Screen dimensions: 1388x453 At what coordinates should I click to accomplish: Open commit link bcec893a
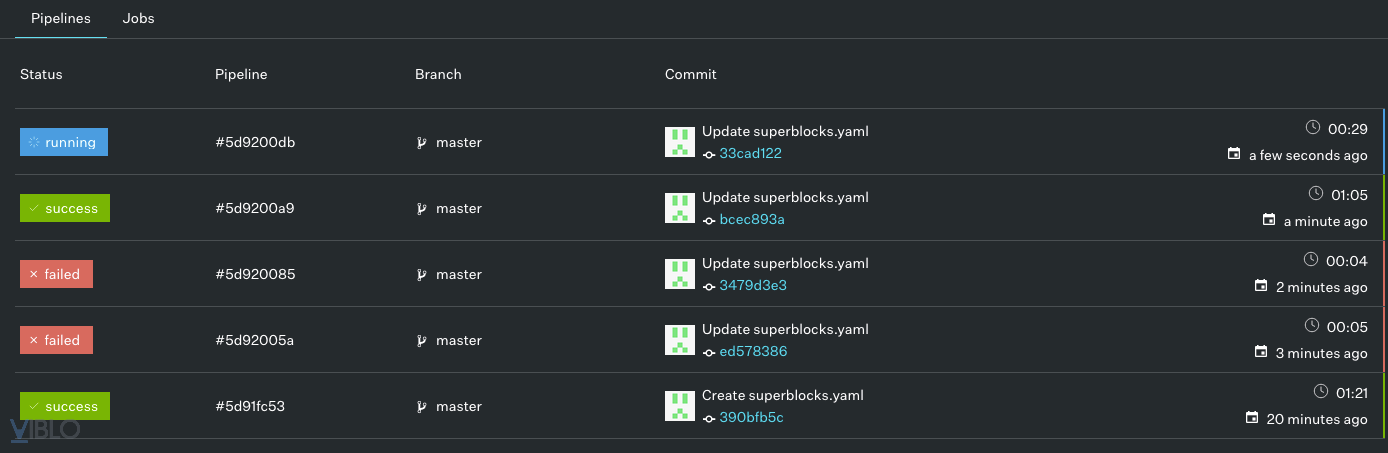pos(752,220)
